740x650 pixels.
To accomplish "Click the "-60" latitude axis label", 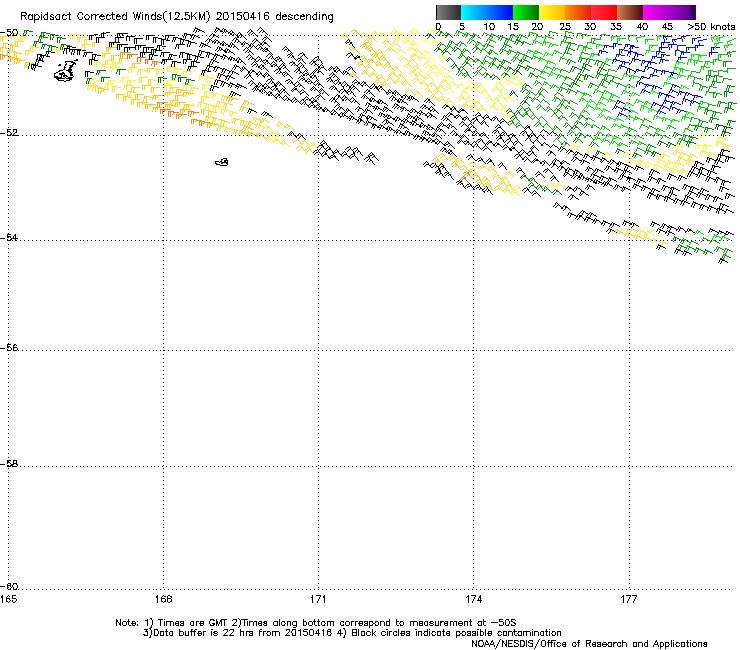I will pos(9,587).
